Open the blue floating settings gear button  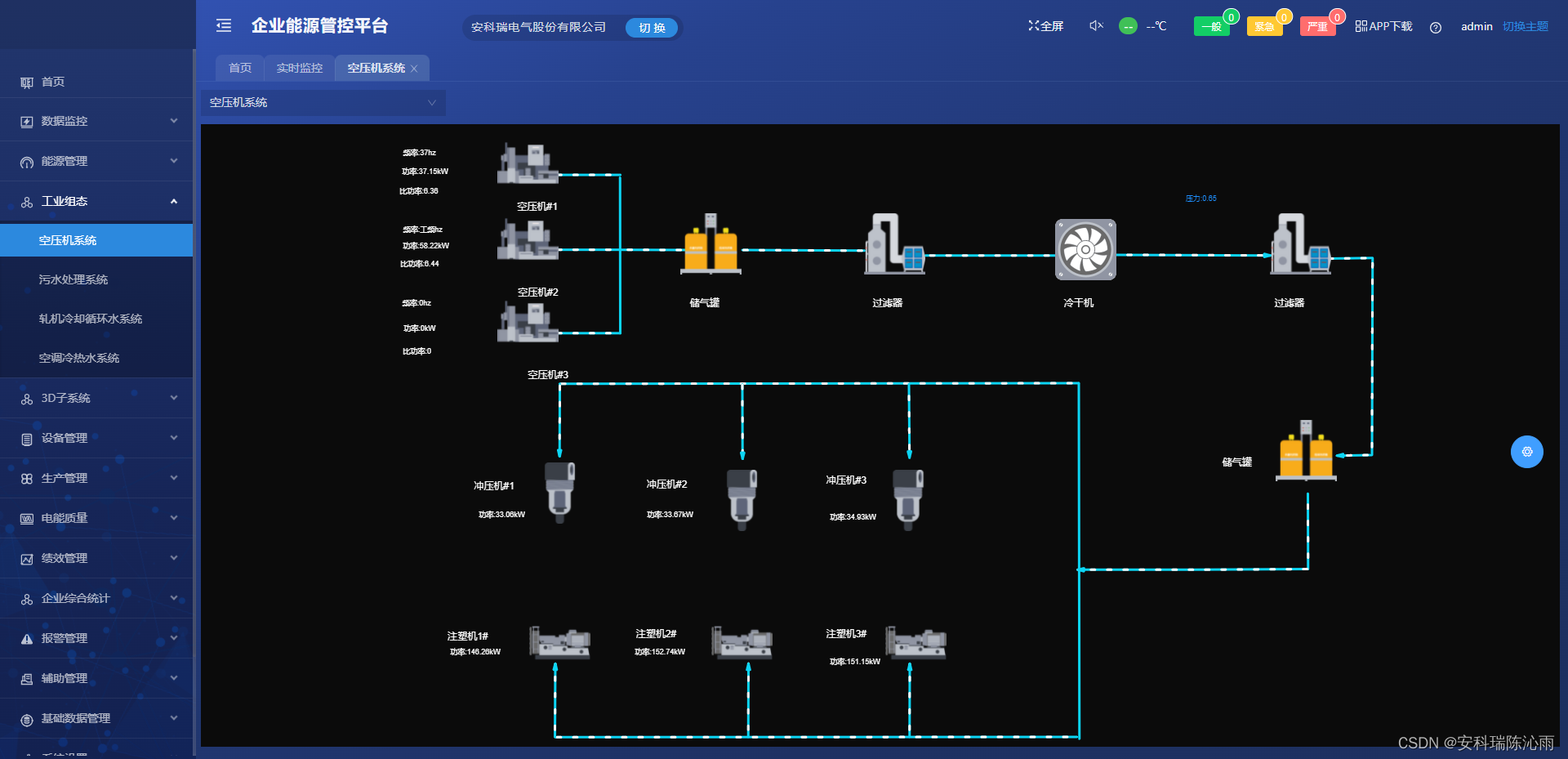(1526, 452)
